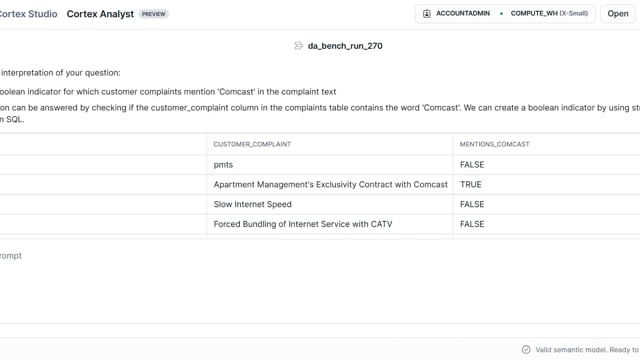Click the Cortex Analyst title

pyautogui.click(x=100, y=14)
